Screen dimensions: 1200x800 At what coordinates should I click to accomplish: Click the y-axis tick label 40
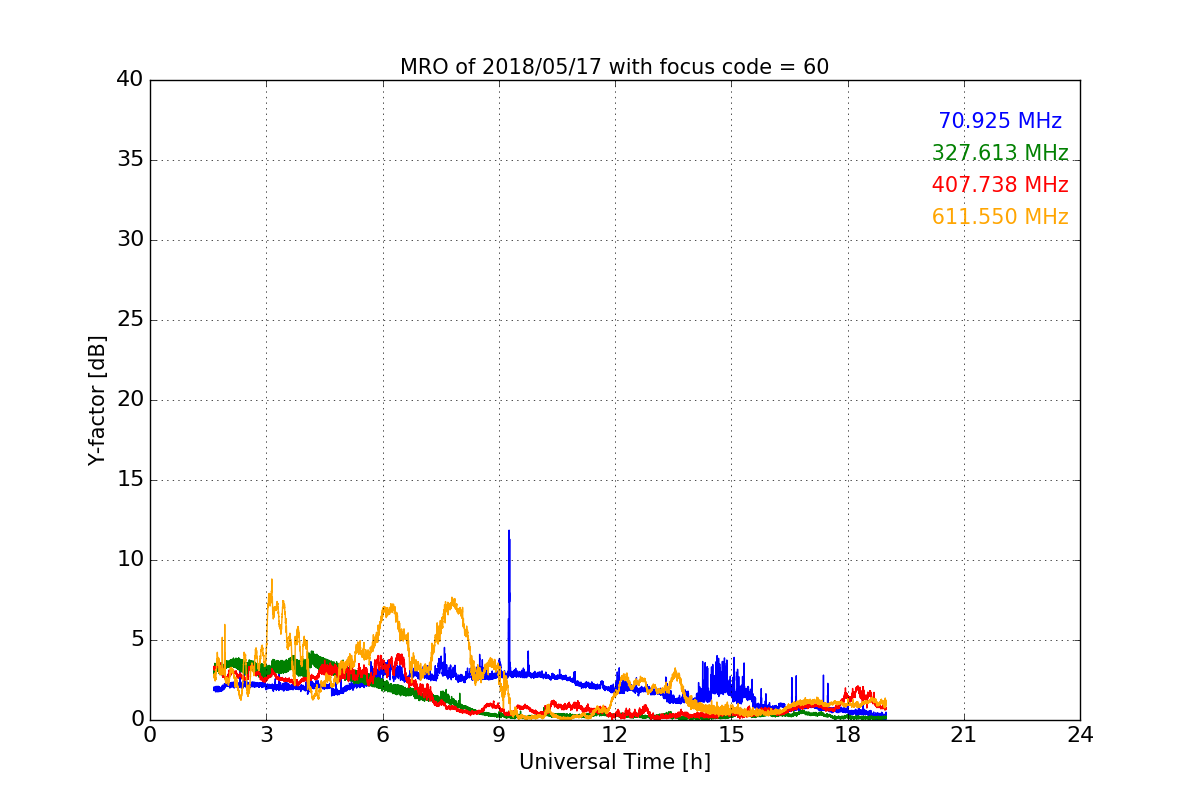[130, 80]
